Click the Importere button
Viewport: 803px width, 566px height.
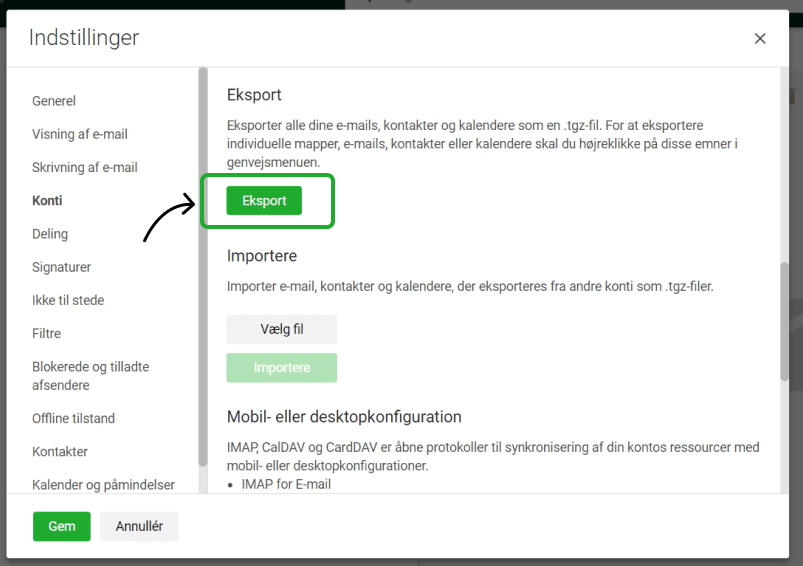[281, 368]
